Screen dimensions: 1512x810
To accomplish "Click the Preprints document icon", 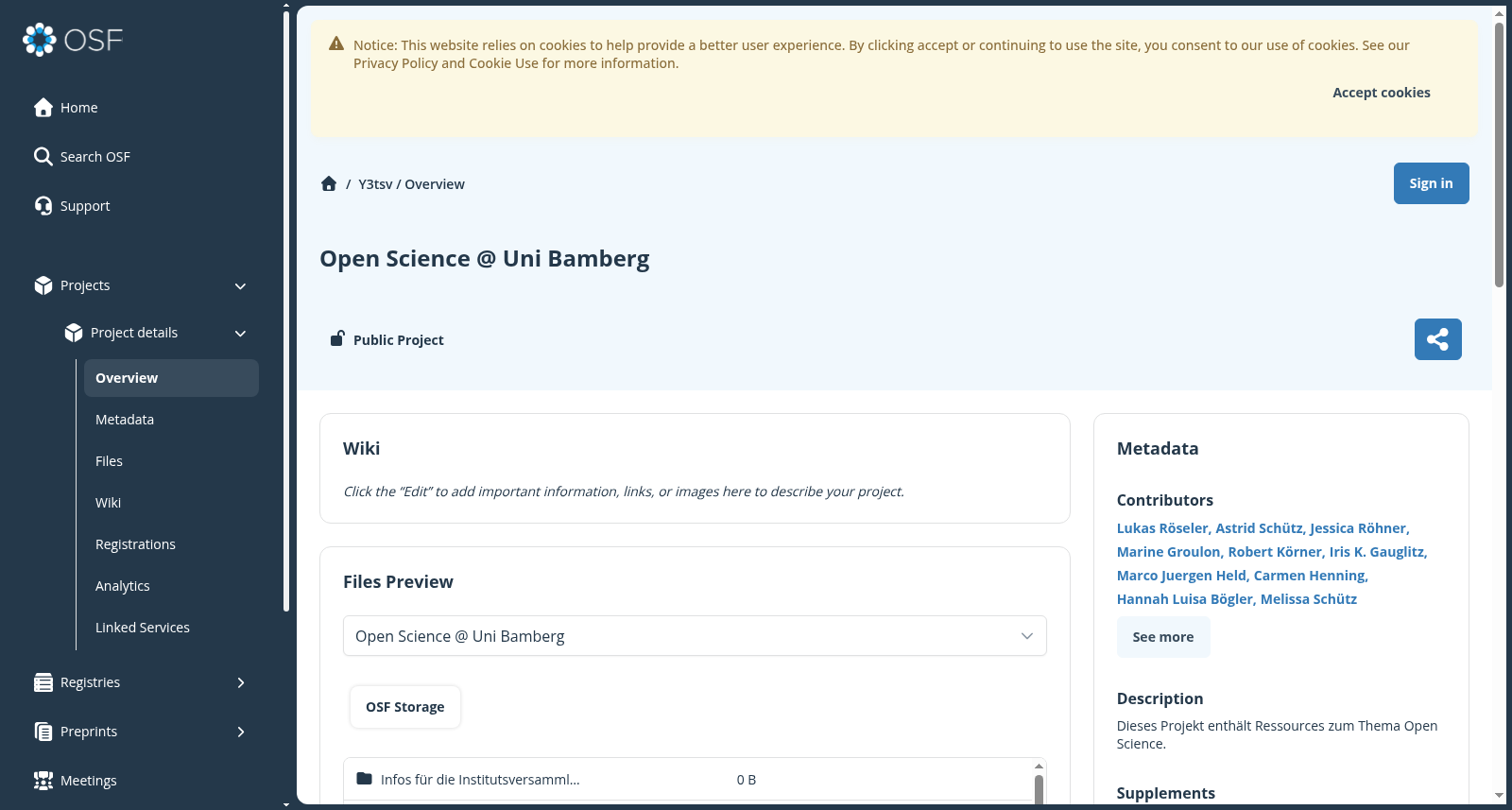I will coord(43,732).
